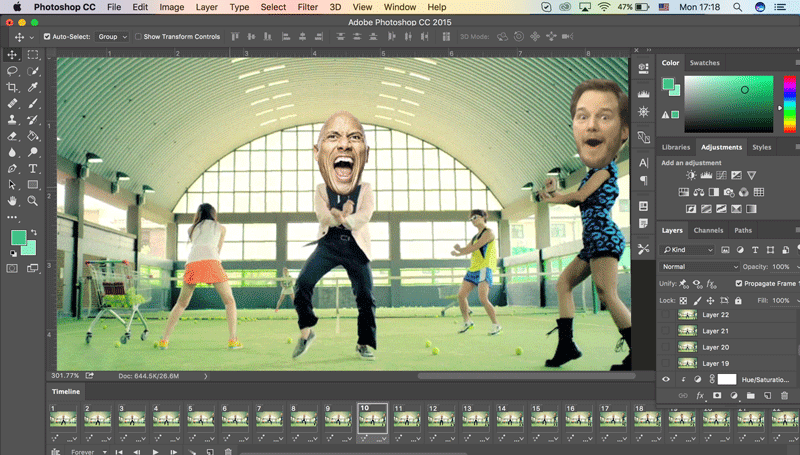Enable Auto-Select checkbox

[x=47, y=37]
